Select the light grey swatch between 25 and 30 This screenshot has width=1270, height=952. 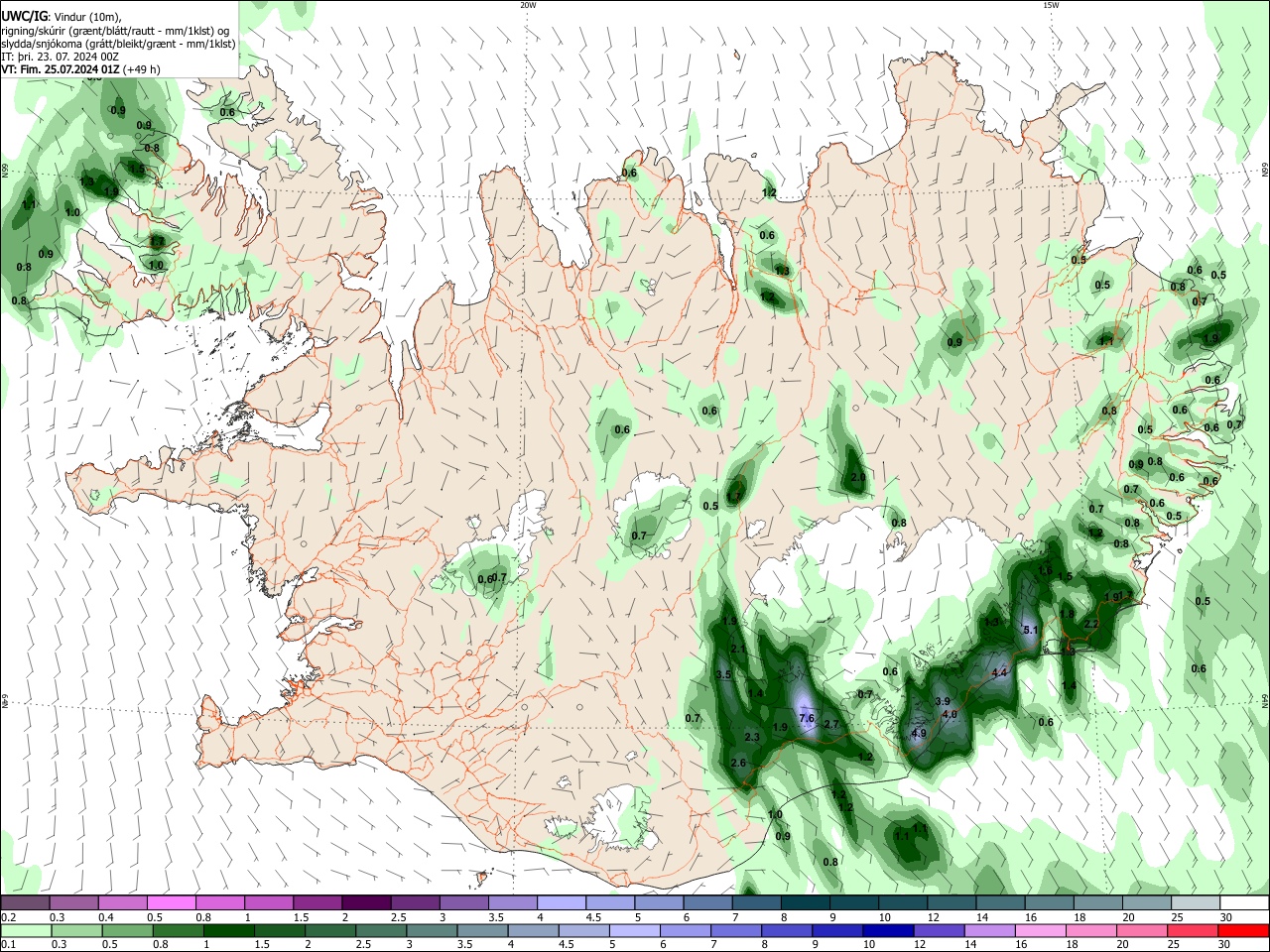1195,903
